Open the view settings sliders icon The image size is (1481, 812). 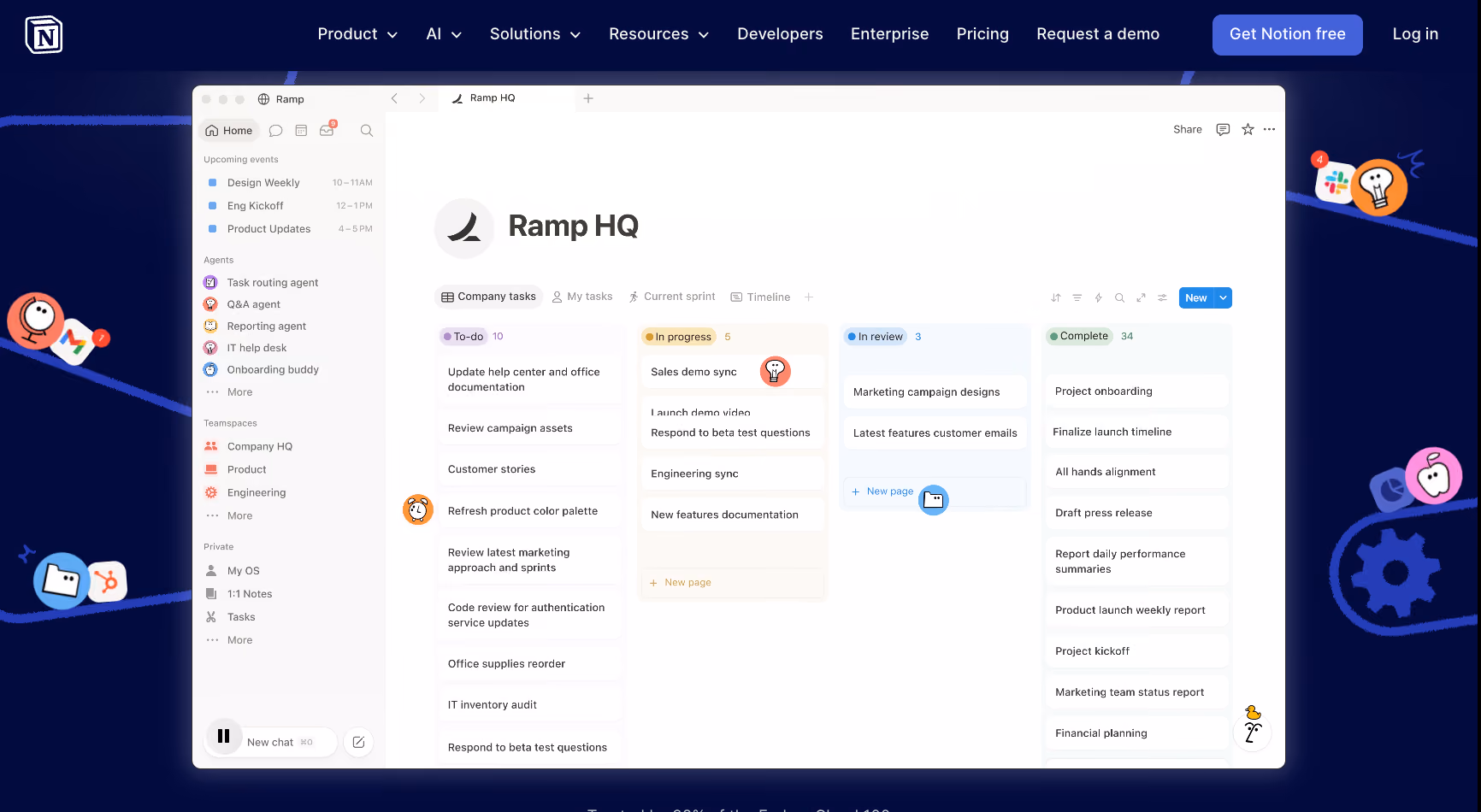coord(1162,298)
